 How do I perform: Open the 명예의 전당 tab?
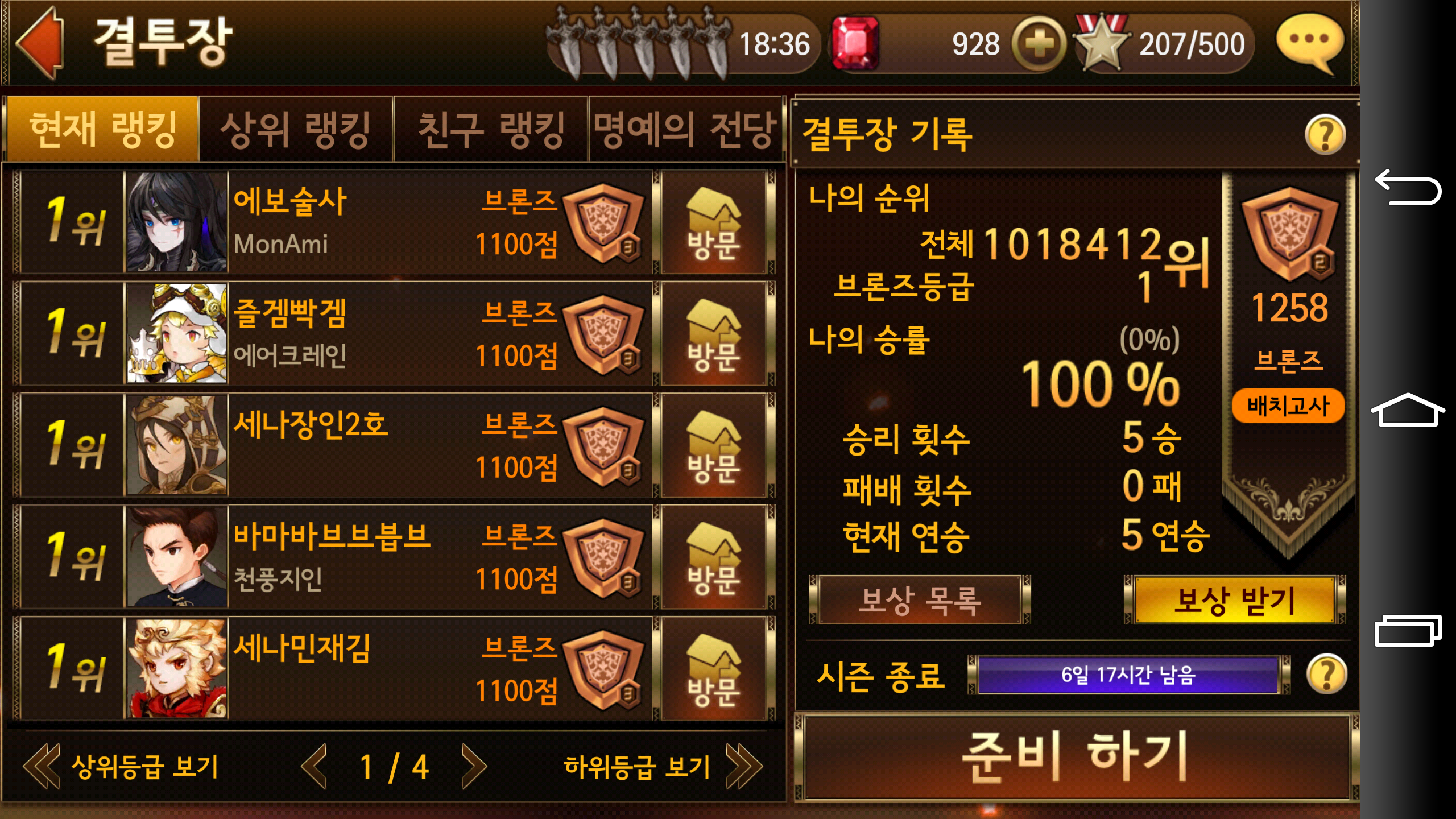685,129
